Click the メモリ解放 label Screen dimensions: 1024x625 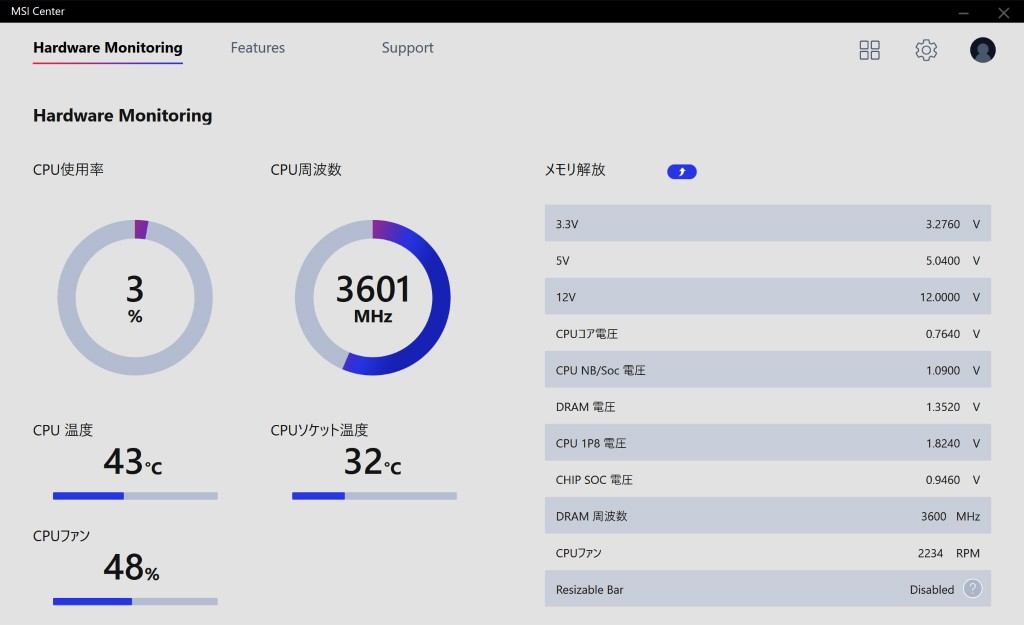pos(575,170)
